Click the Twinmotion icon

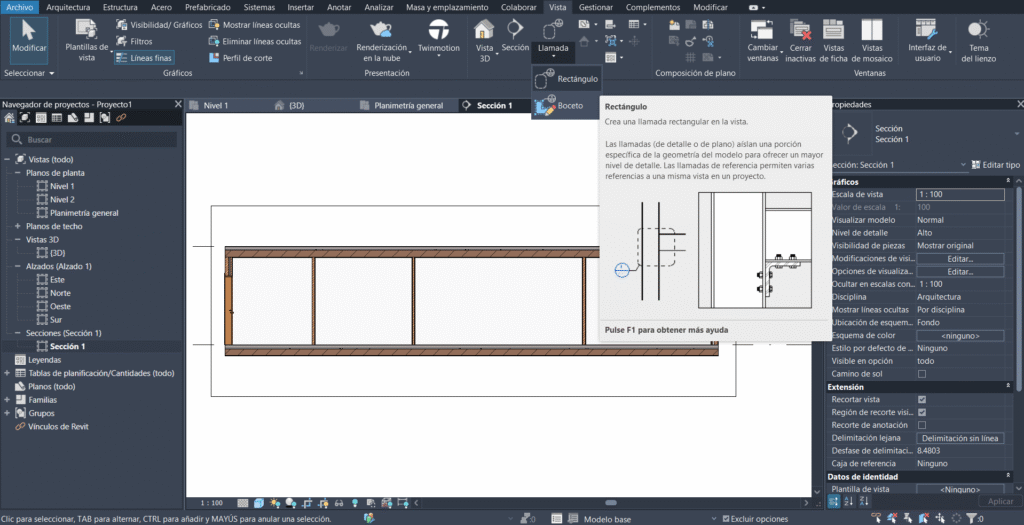point(438,39)
